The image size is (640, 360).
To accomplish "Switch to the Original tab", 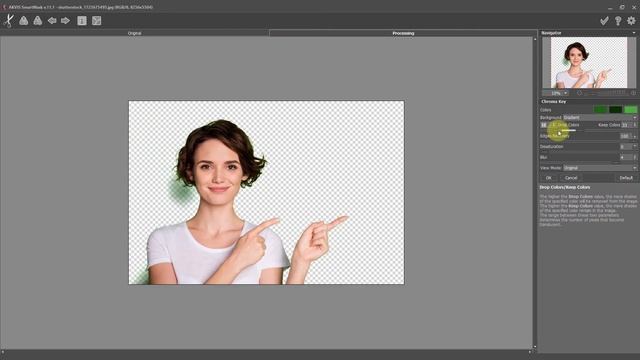I will point(134,33).
